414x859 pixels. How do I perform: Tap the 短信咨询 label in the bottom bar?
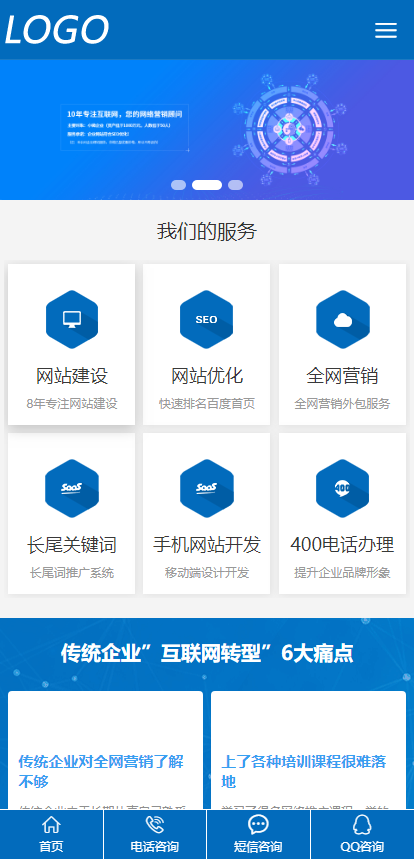pos(258,846)
